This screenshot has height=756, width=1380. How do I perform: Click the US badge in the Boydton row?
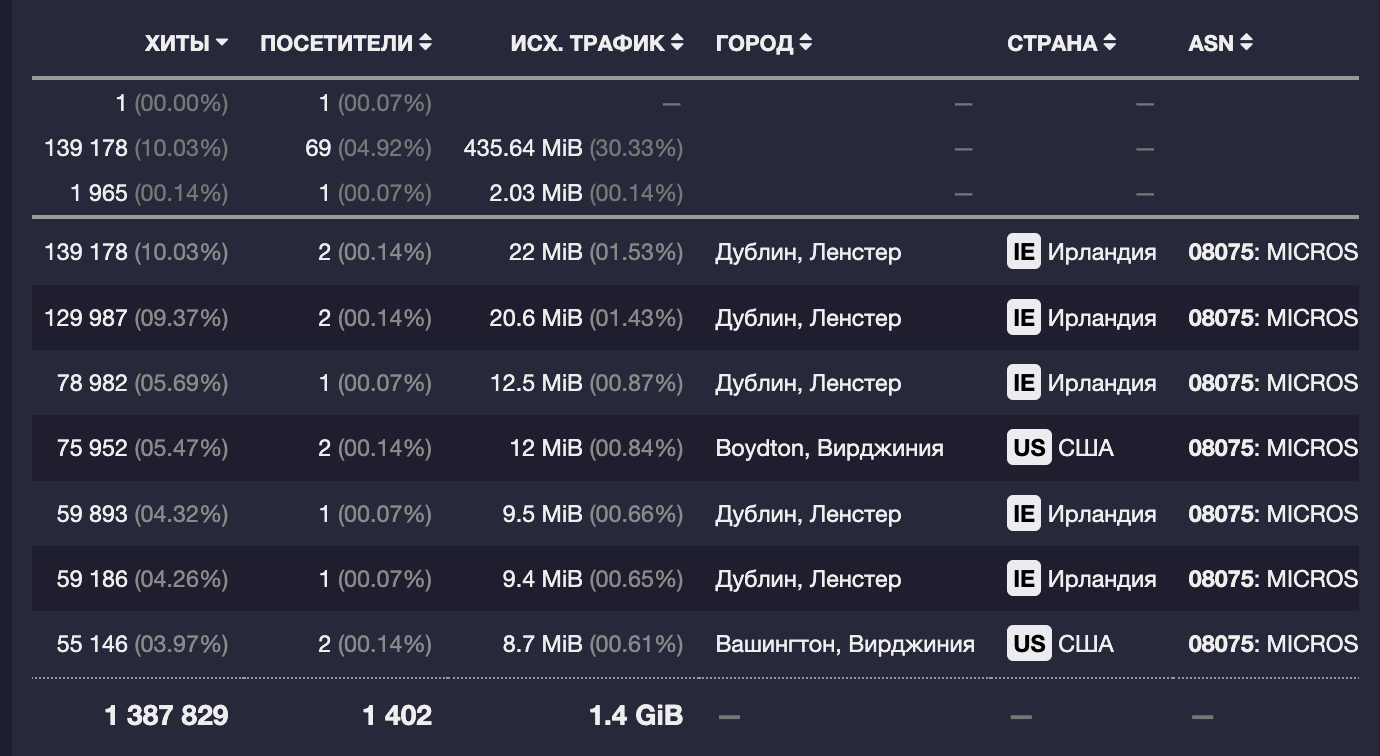click(x=1028, y=448)
